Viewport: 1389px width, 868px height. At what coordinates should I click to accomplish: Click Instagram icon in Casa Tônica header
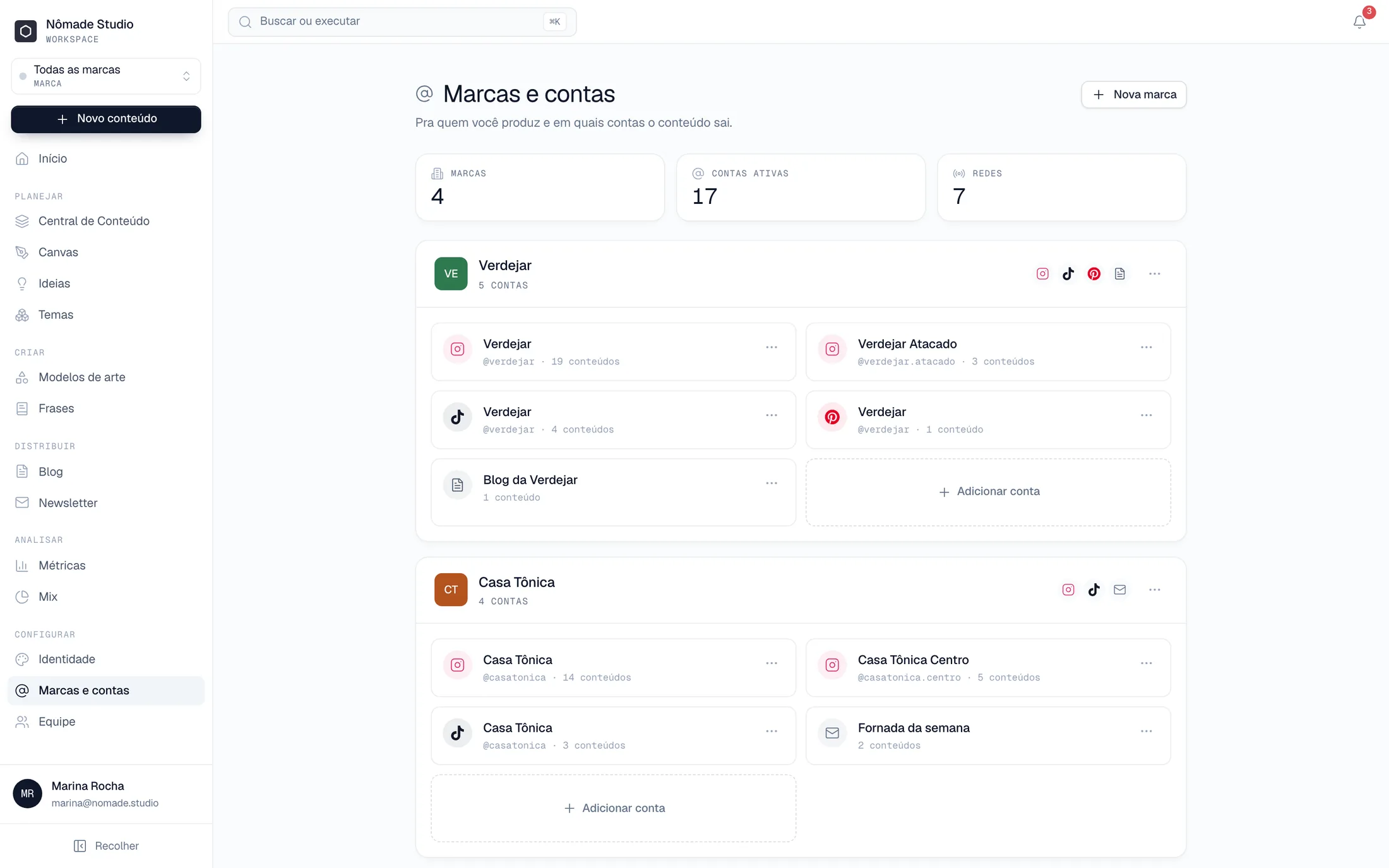pos(1068,590)
